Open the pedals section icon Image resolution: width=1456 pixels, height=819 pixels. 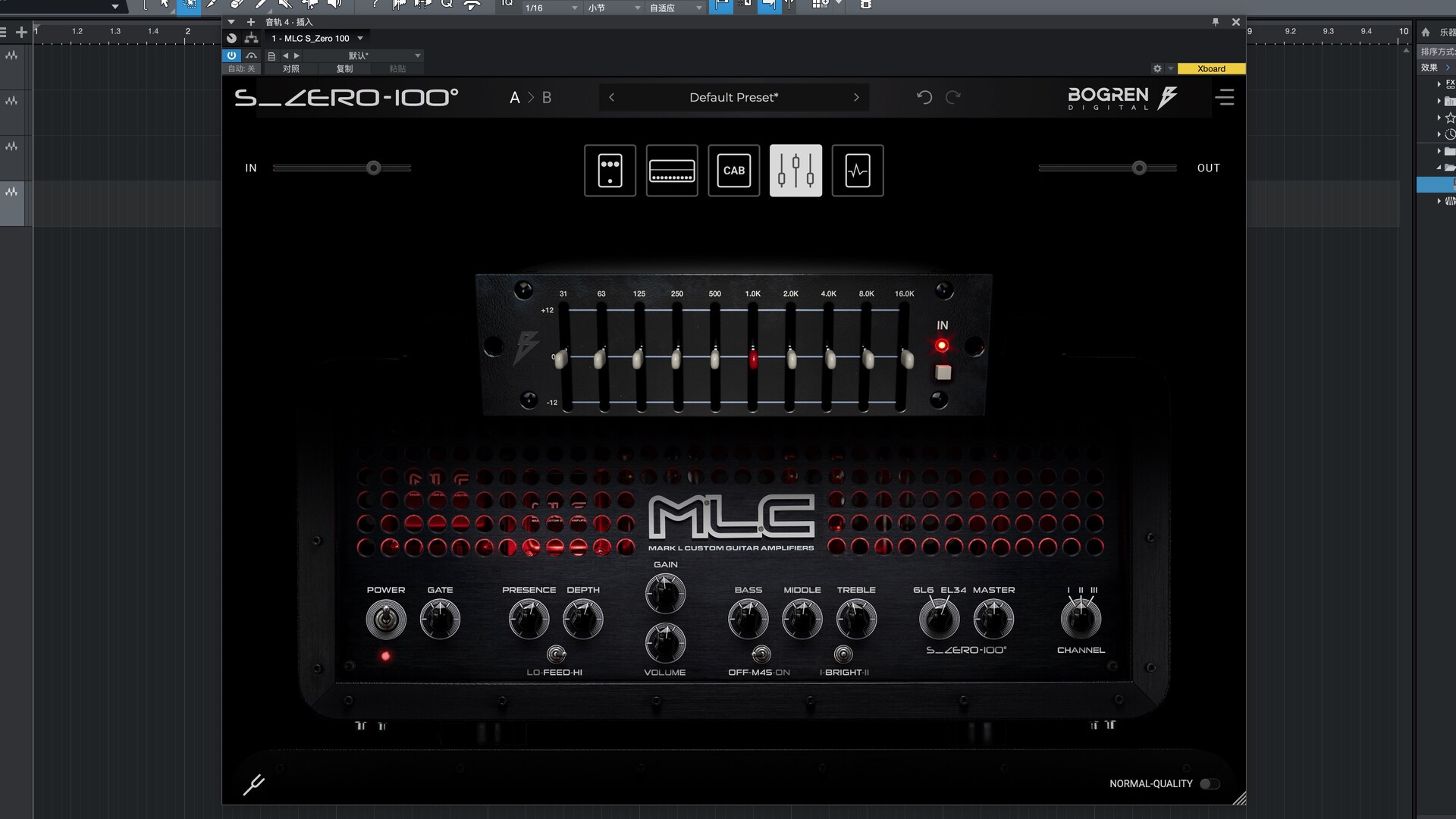coord(610,171)
